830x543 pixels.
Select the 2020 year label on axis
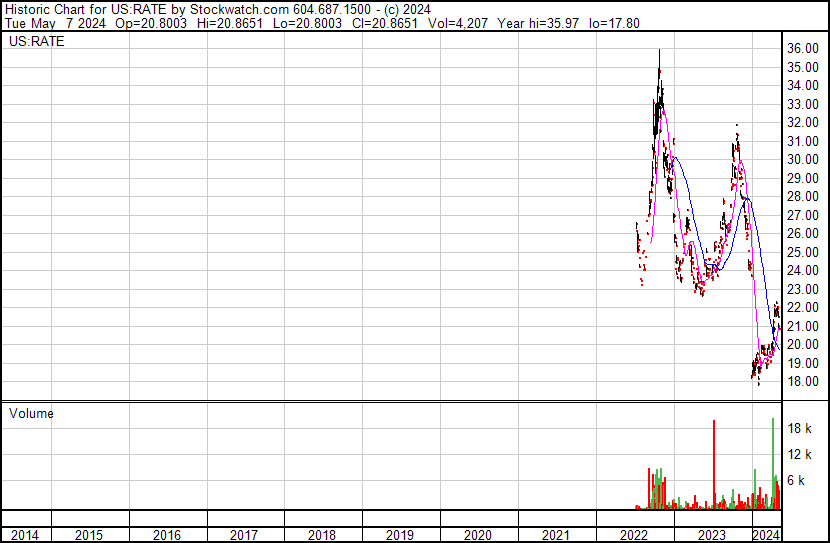click(478, 535)
